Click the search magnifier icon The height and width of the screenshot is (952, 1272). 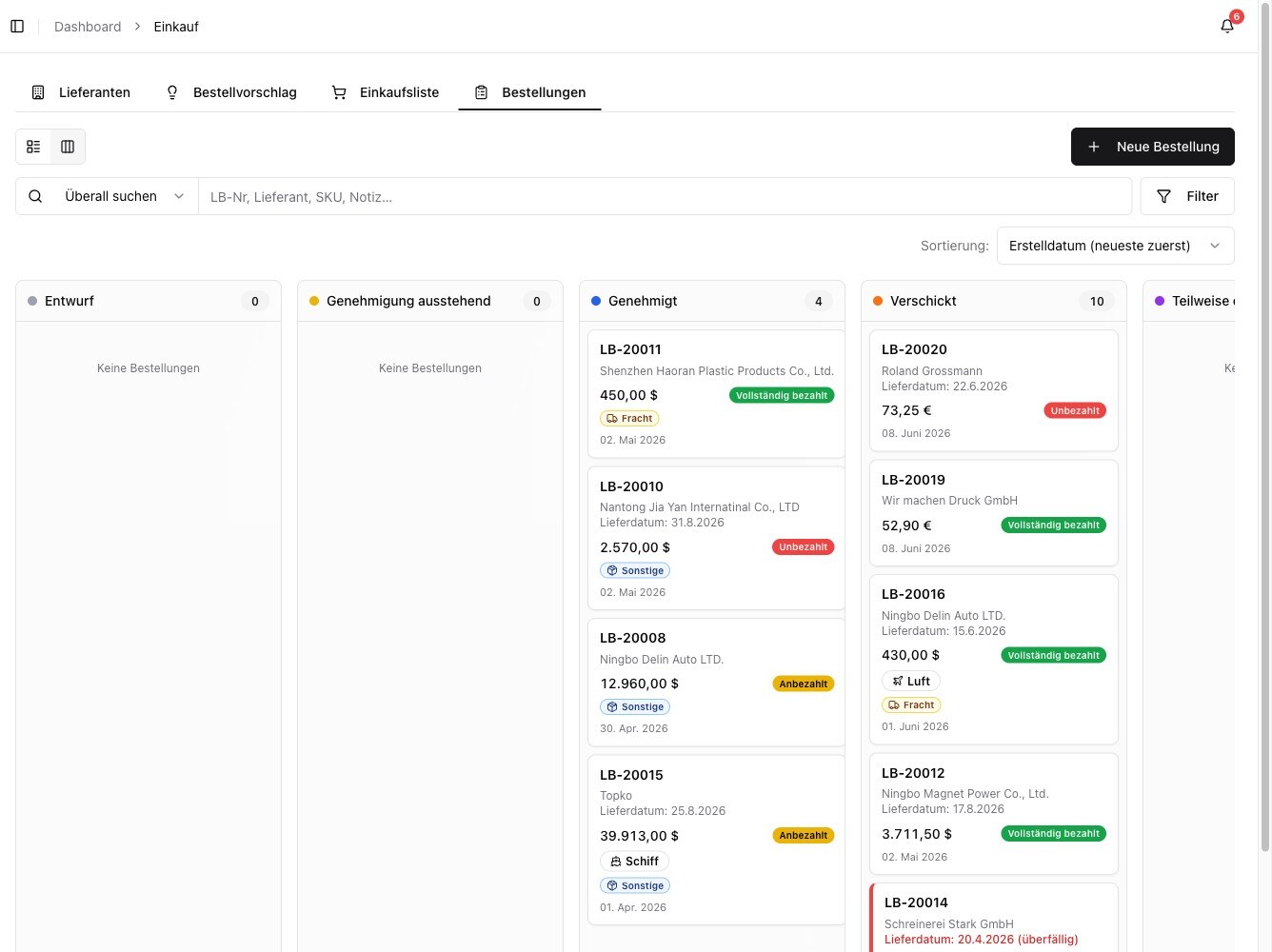point(35,196)
